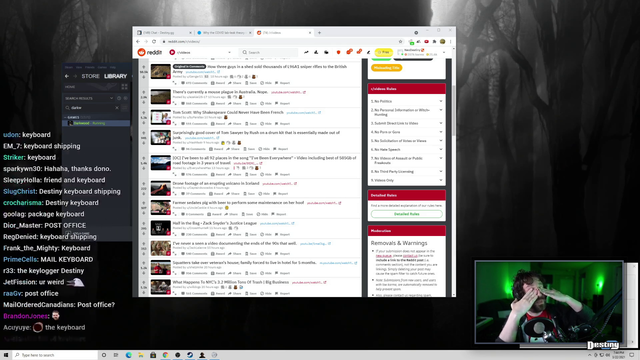Click the yellow Free coins button
The width and height of the screenshot is (640, 360).
click(384, 52)
